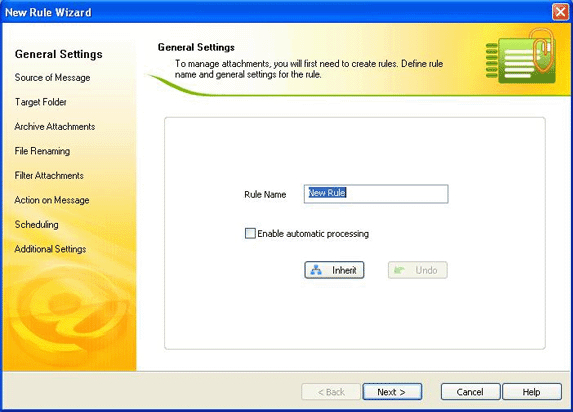
Task: Click the 'General Settings' header title text
Action: [x=196, y=48]
